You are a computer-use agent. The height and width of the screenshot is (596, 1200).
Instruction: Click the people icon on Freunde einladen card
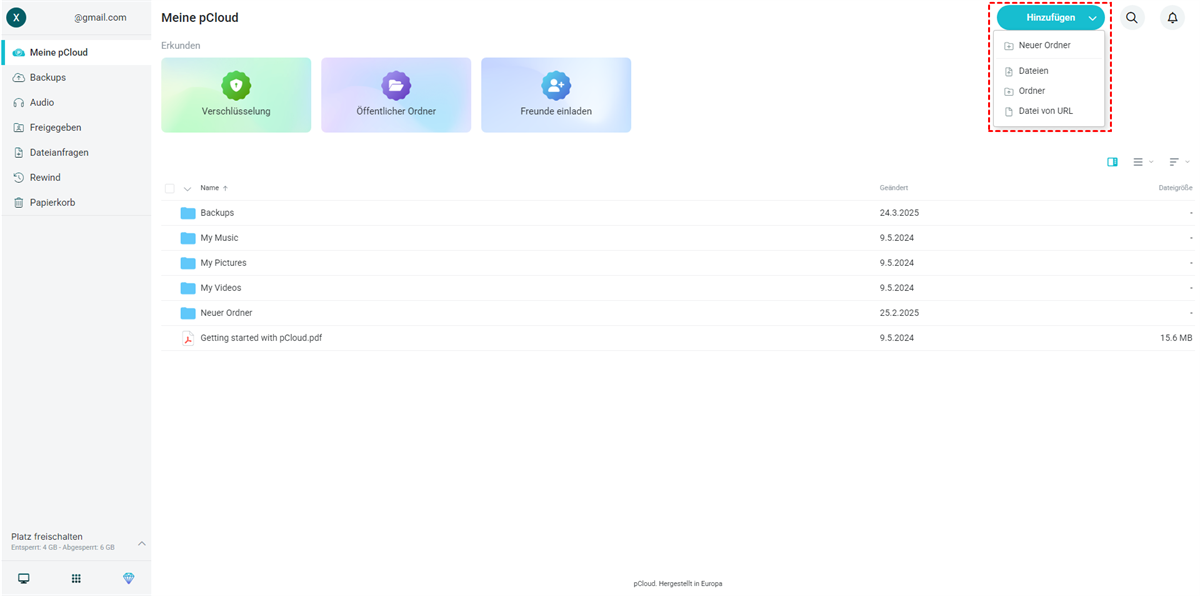556,85
